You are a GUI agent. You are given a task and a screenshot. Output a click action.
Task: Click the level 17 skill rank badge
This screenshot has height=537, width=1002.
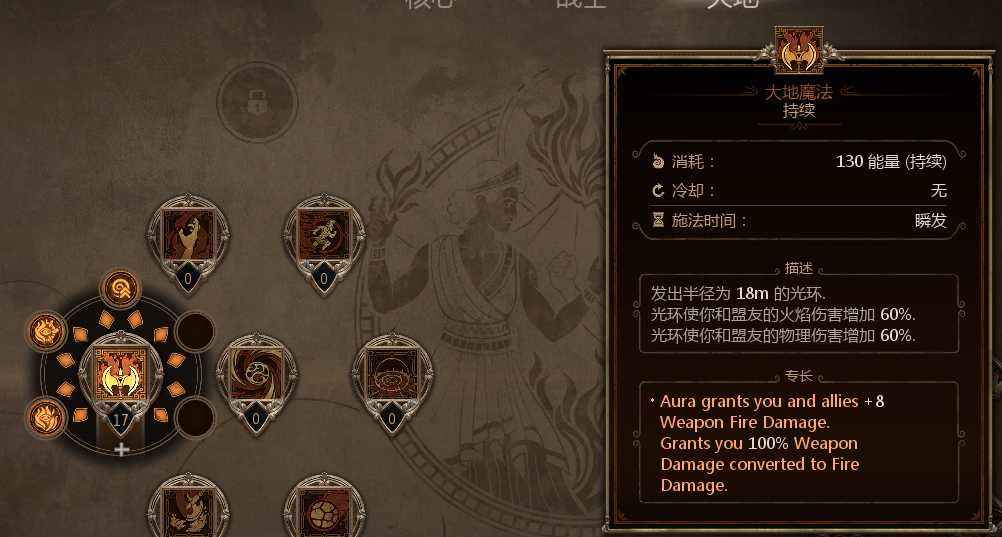[x=121, y=420]
